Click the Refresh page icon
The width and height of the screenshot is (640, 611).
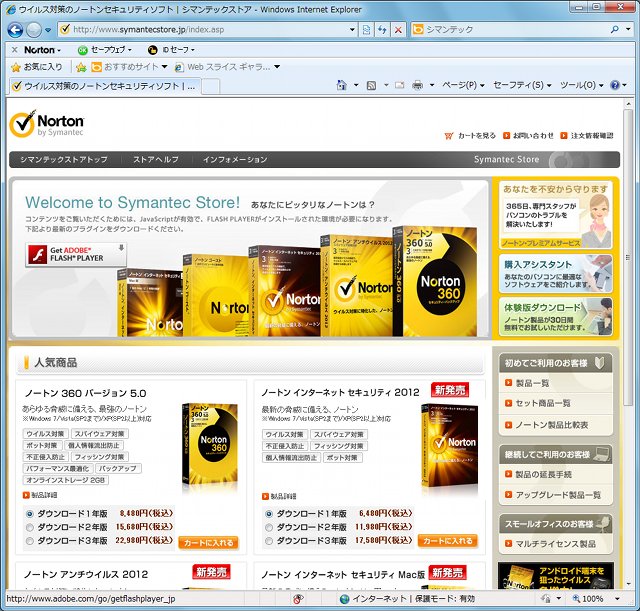[382, 29]
